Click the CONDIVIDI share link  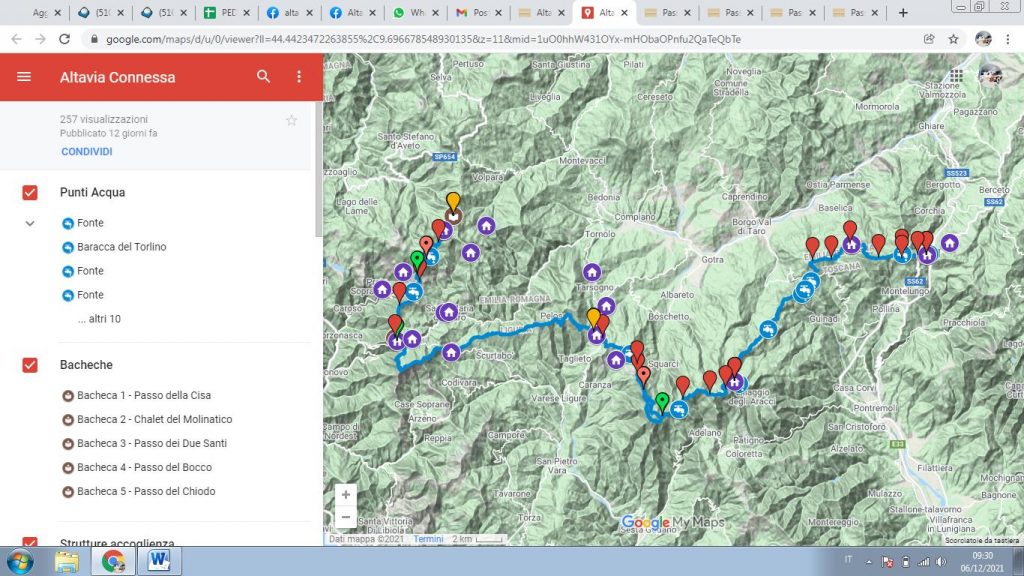point(86,152)
